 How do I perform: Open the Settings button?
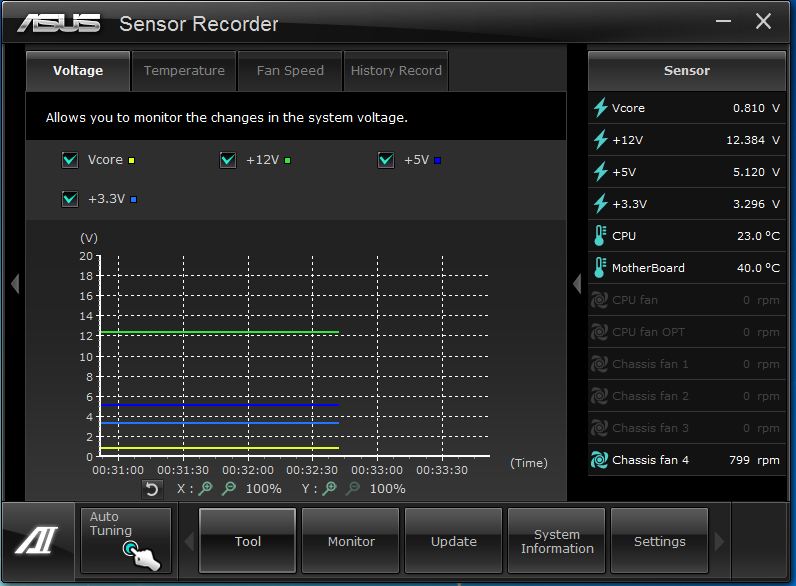pyautogui.click(x=659, y=541)
